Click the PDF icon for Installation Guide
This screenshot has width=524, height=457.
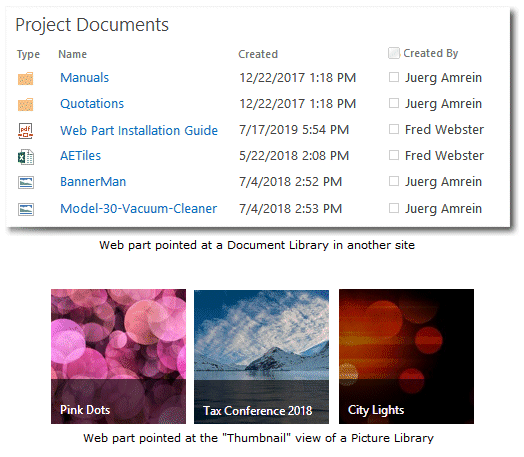(25, 131)
